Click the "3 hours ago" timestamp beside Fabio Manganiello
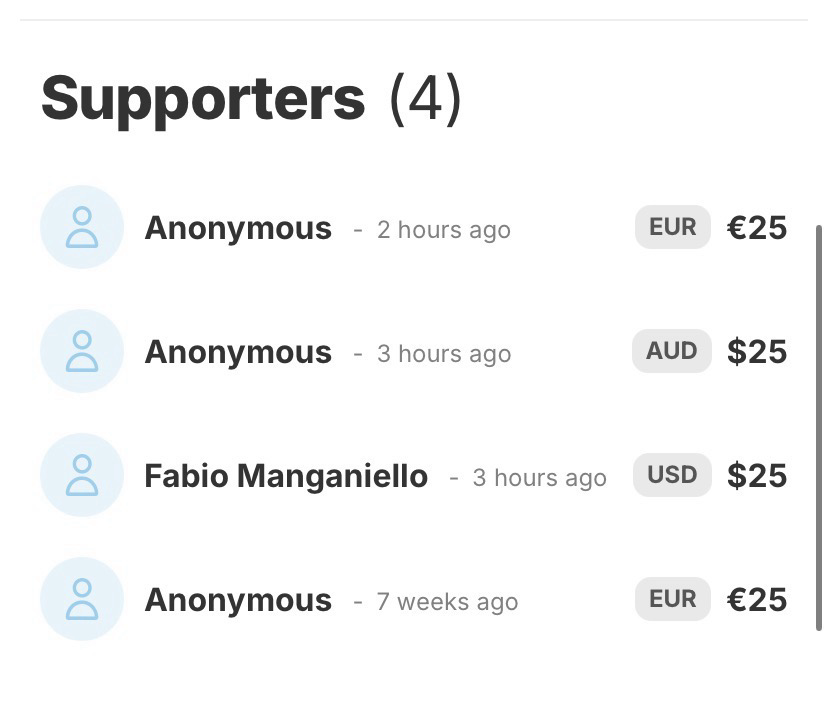The width and height of the screenshot is (828, 723). (539, 478)
